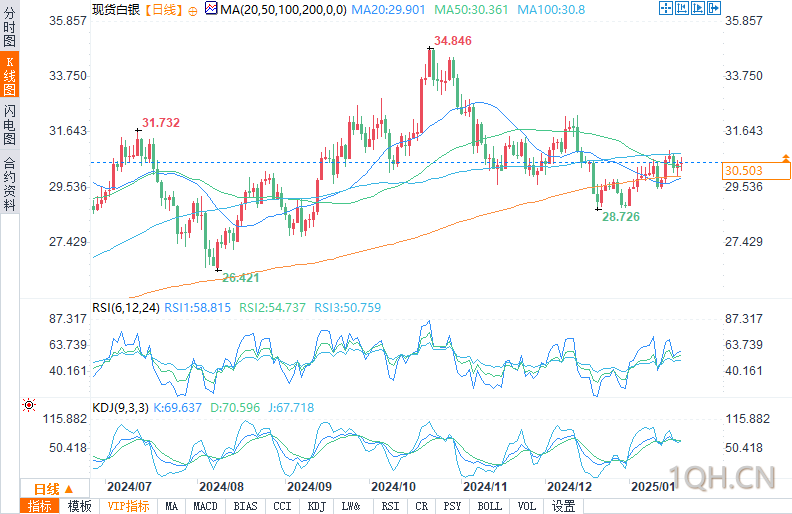Click the 34.846 high price marker
The image size is (792, 514).
(x=453, y=40)
